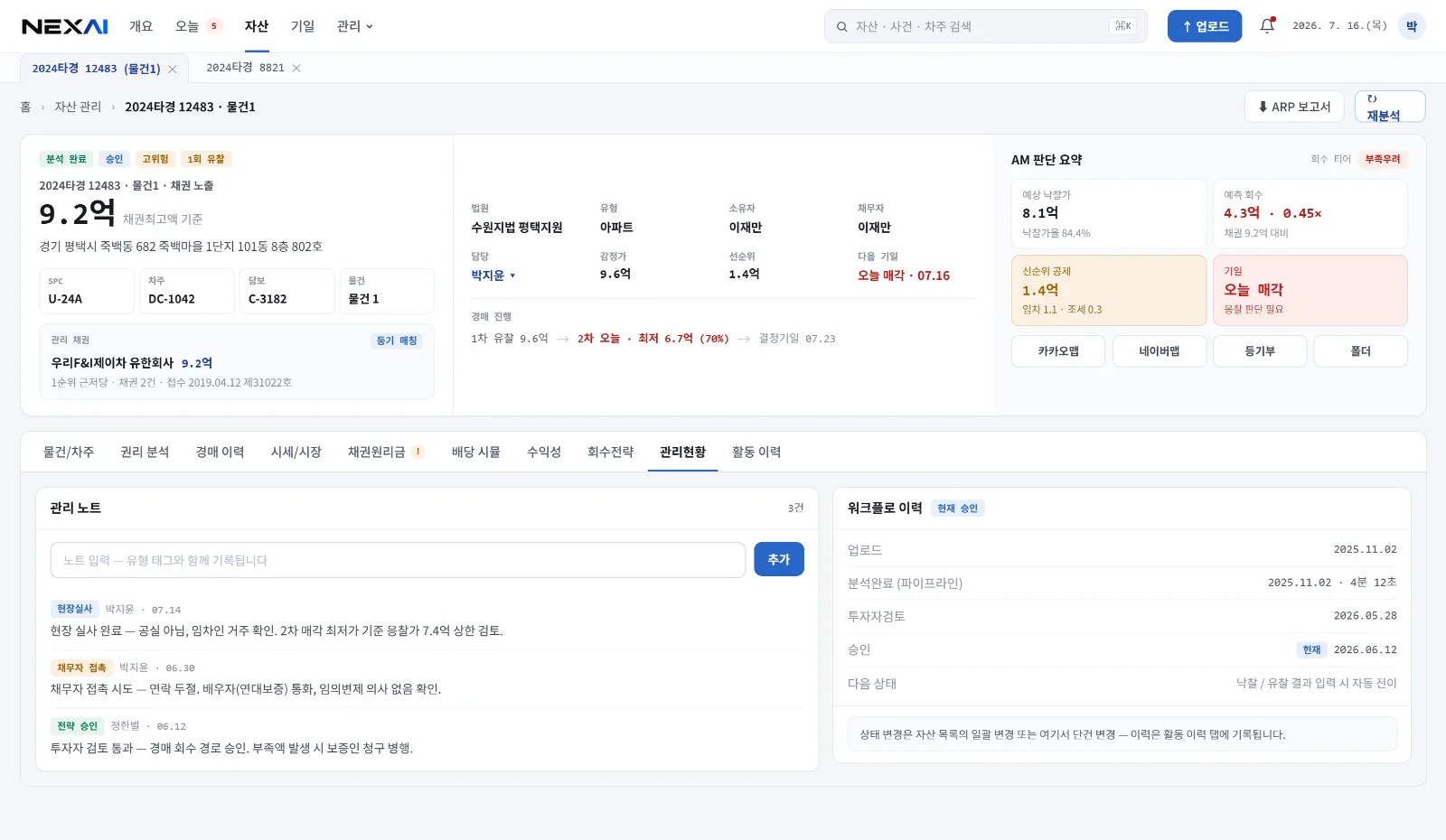Click the 분석완료 (파이프라인) workflow row

pos(1122,583)
